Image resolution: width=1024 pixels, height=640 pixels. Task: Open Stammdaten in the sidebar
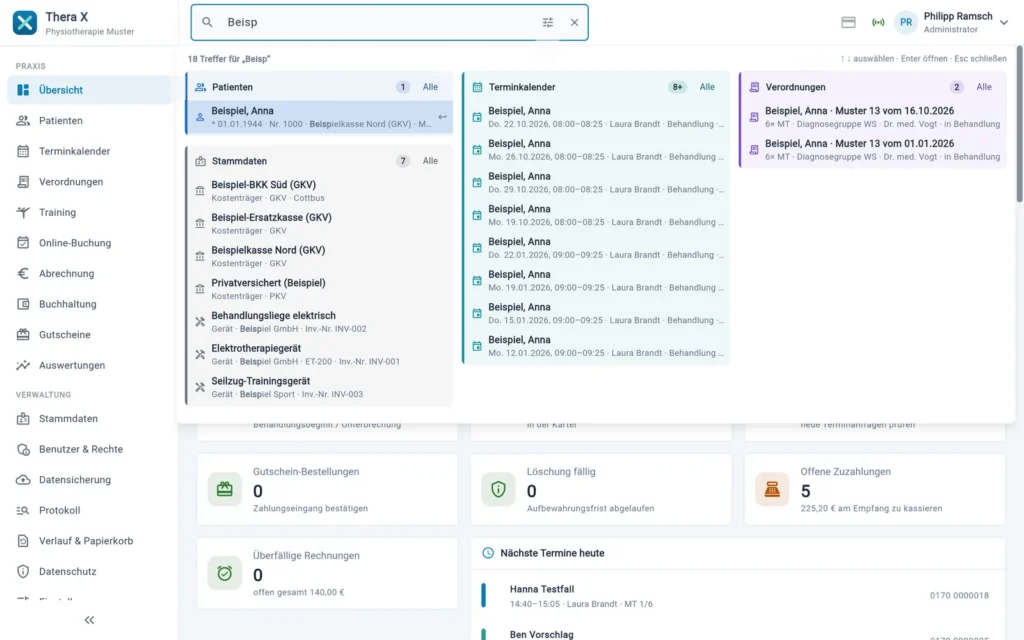point(89,419)
